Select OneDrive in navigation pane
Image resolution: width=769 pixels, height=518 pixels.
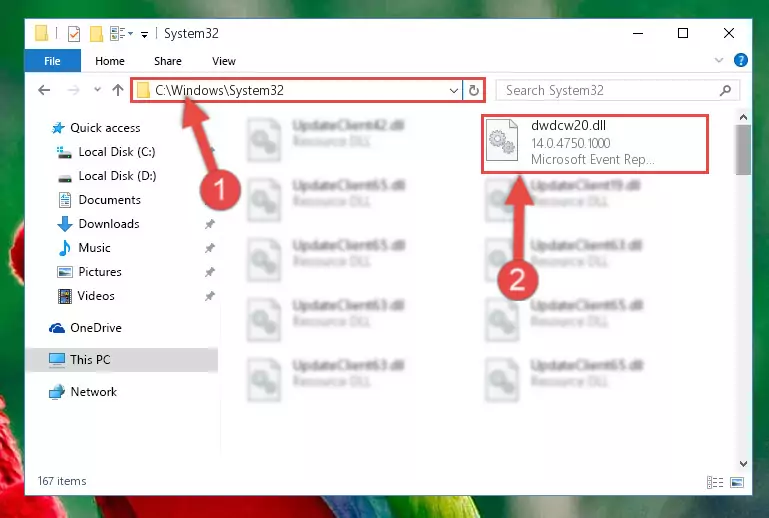(x=96, y=328)
